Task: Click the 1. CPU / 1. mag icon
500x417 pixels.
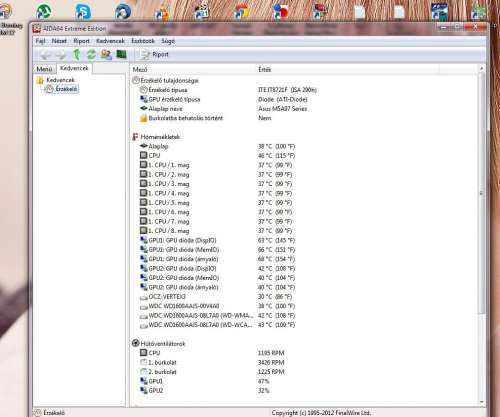Action: point(144,165)
